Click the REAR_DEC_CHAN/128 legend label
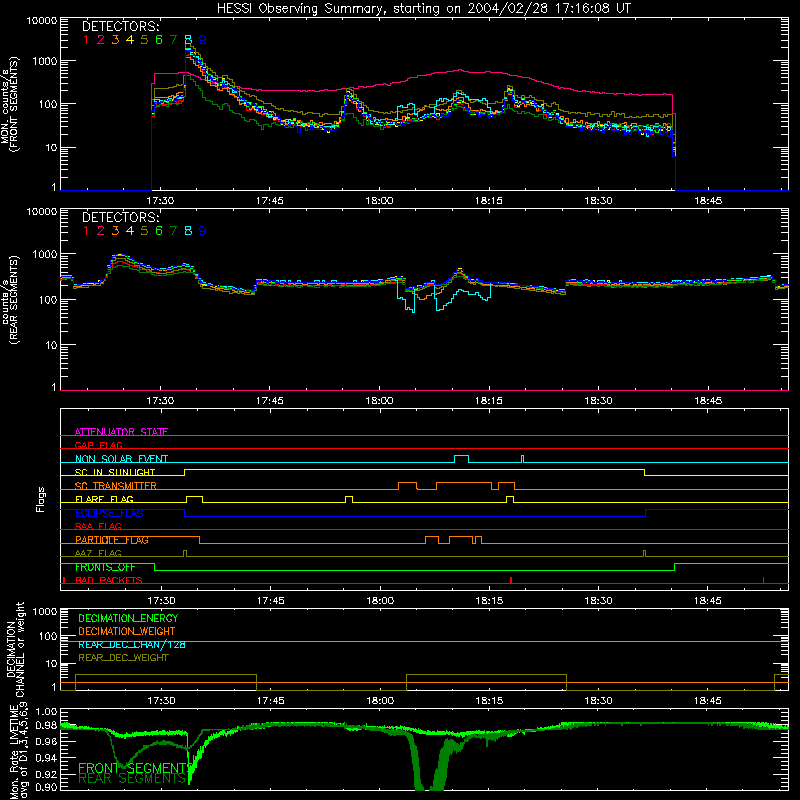 (132, 645)
